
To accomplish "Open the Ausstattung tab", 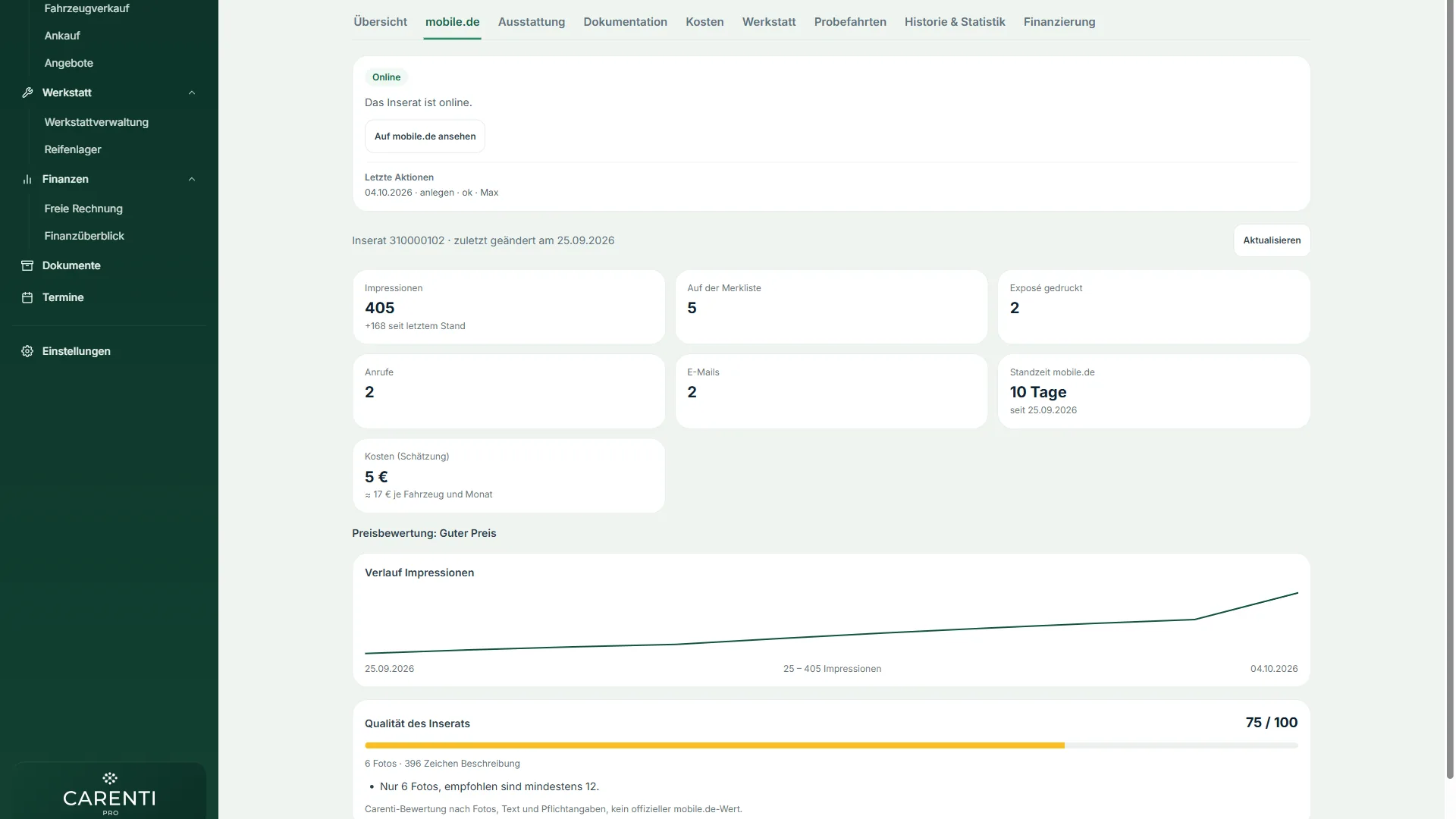I will (x=531, y=22).
